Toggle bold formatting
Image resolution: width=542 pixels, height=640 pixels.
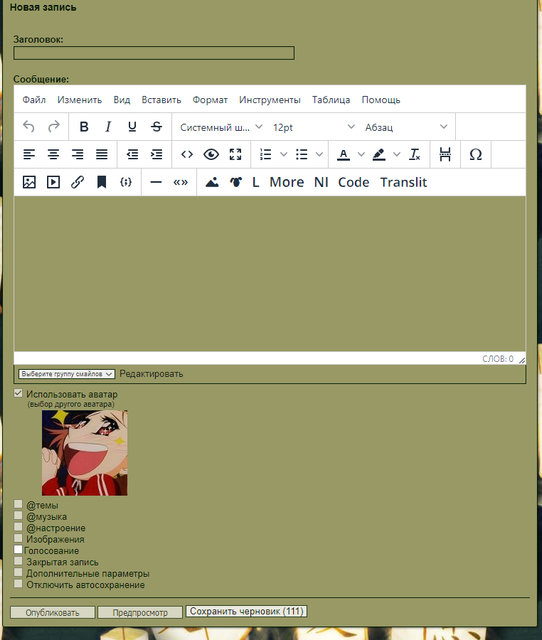coord(84,127)
